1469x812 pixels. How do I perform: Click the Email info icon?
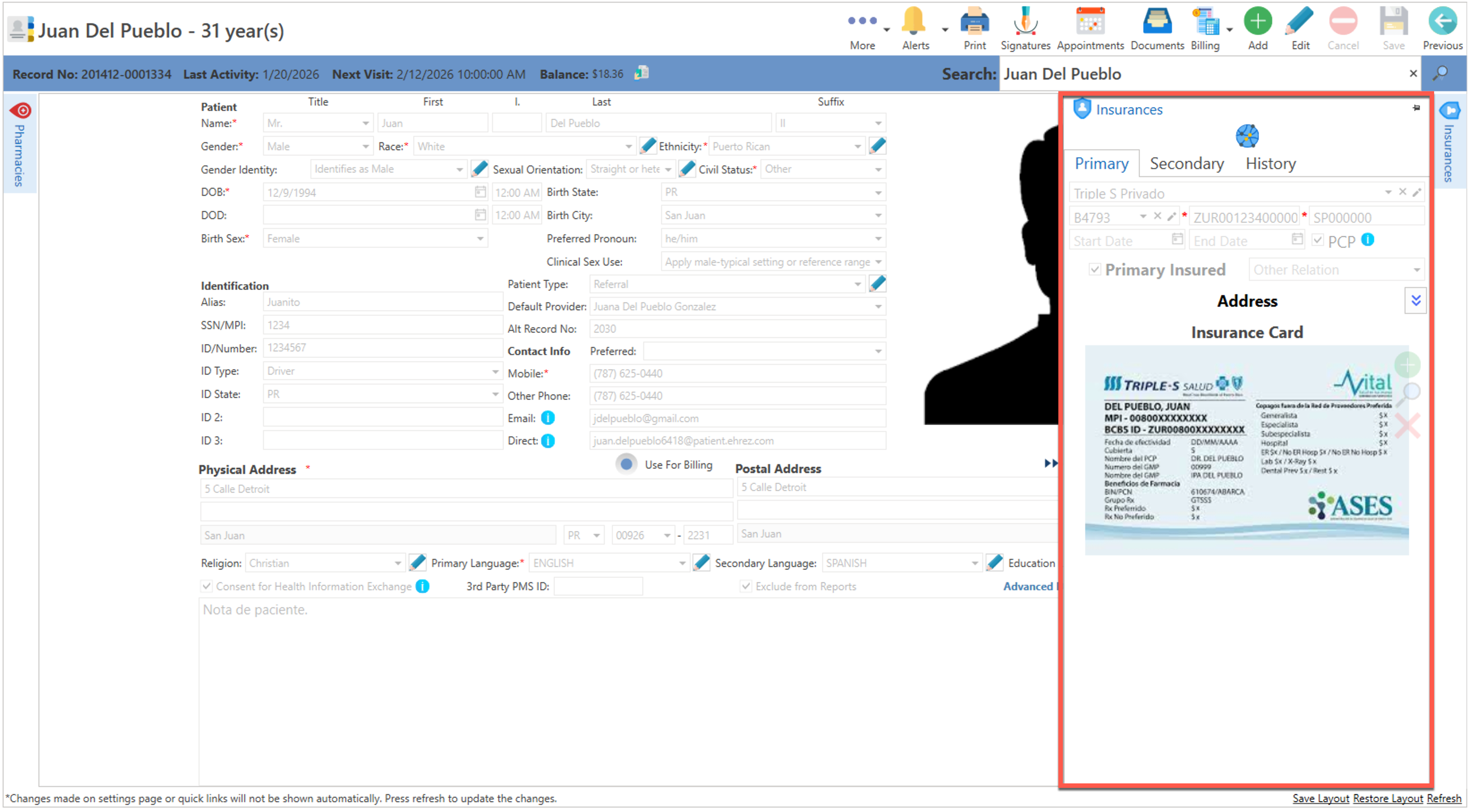click(548, 418)
